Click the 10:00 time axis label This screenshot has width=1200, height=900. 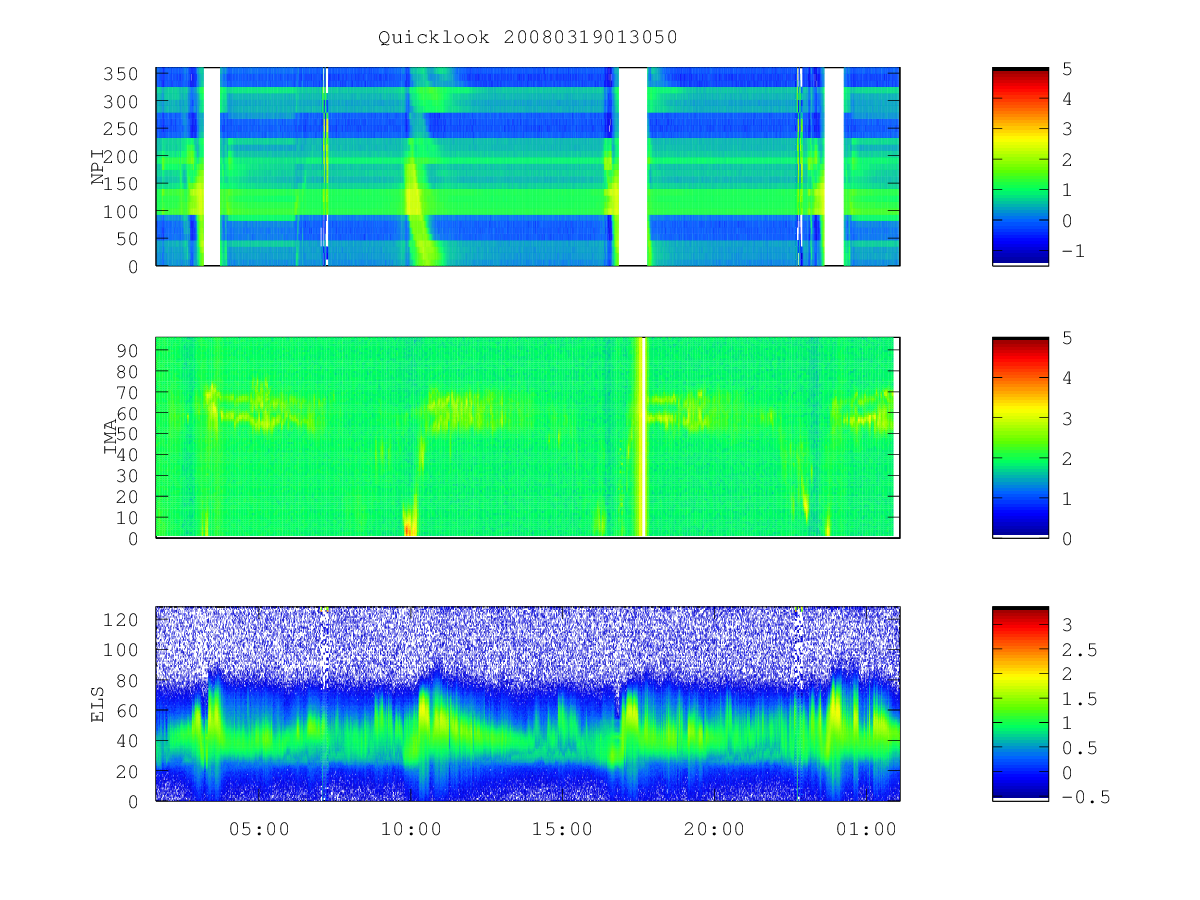point(412,829)
